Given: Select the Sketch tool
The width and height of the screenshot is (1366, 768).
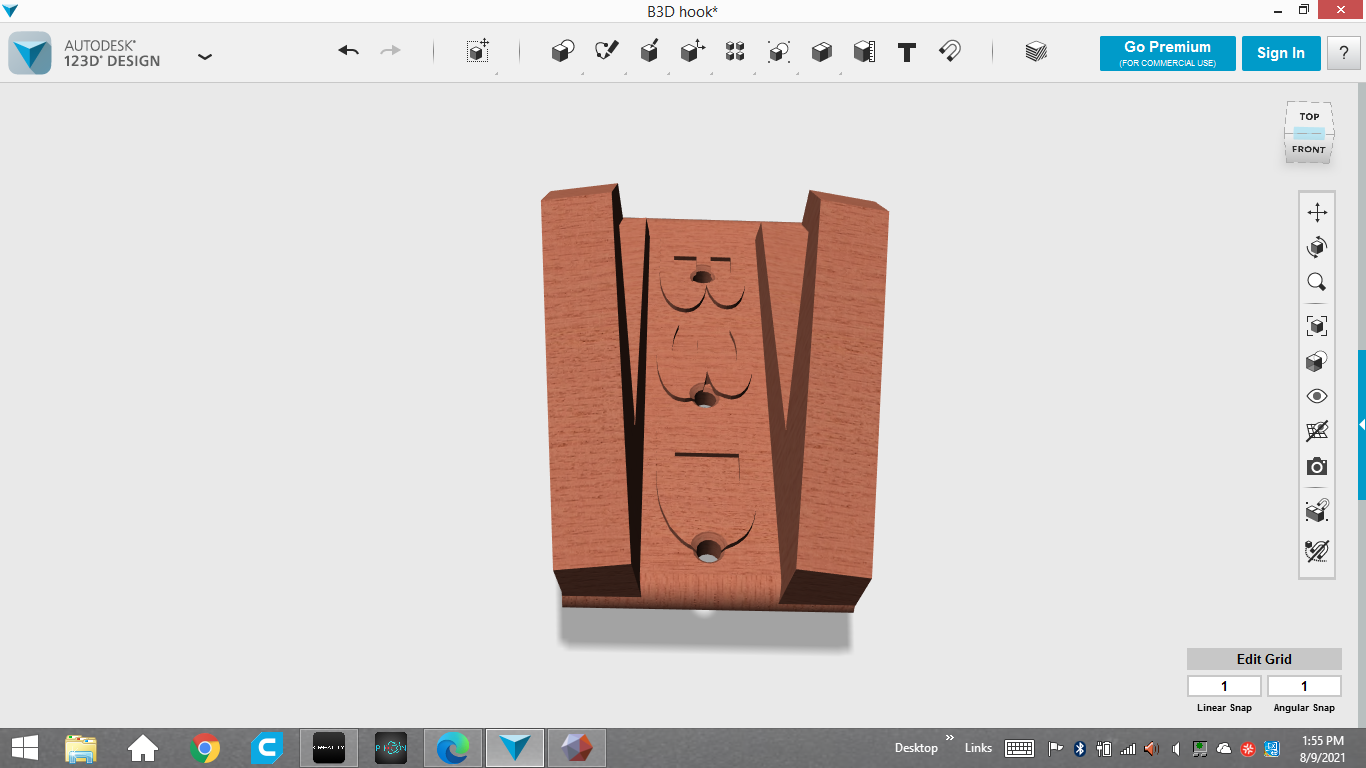Looking at the screenshot, I should click(x=606, y=51).
